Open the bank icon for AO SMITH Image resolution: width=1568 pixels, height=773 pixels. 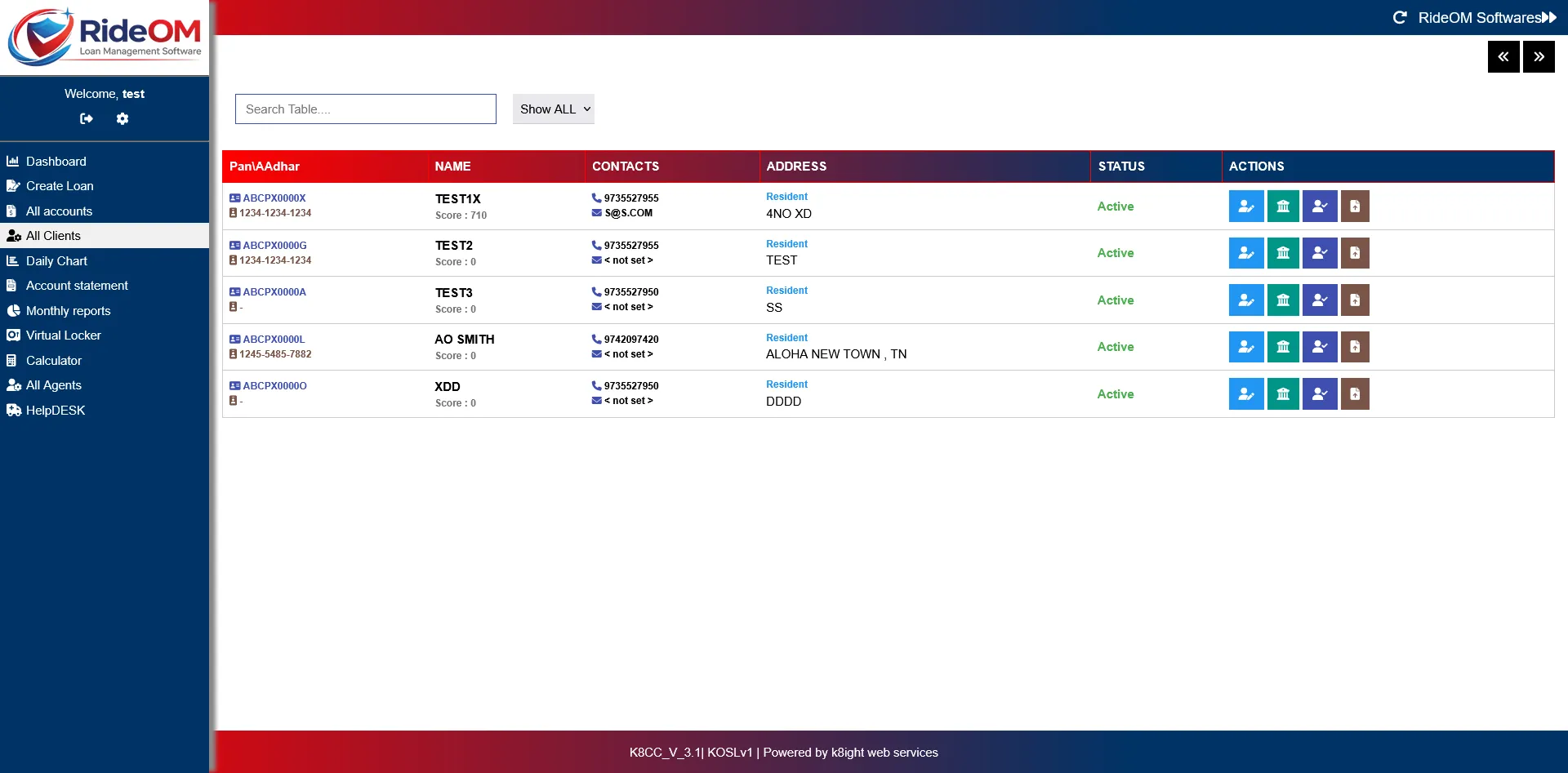coord(1282,346)
